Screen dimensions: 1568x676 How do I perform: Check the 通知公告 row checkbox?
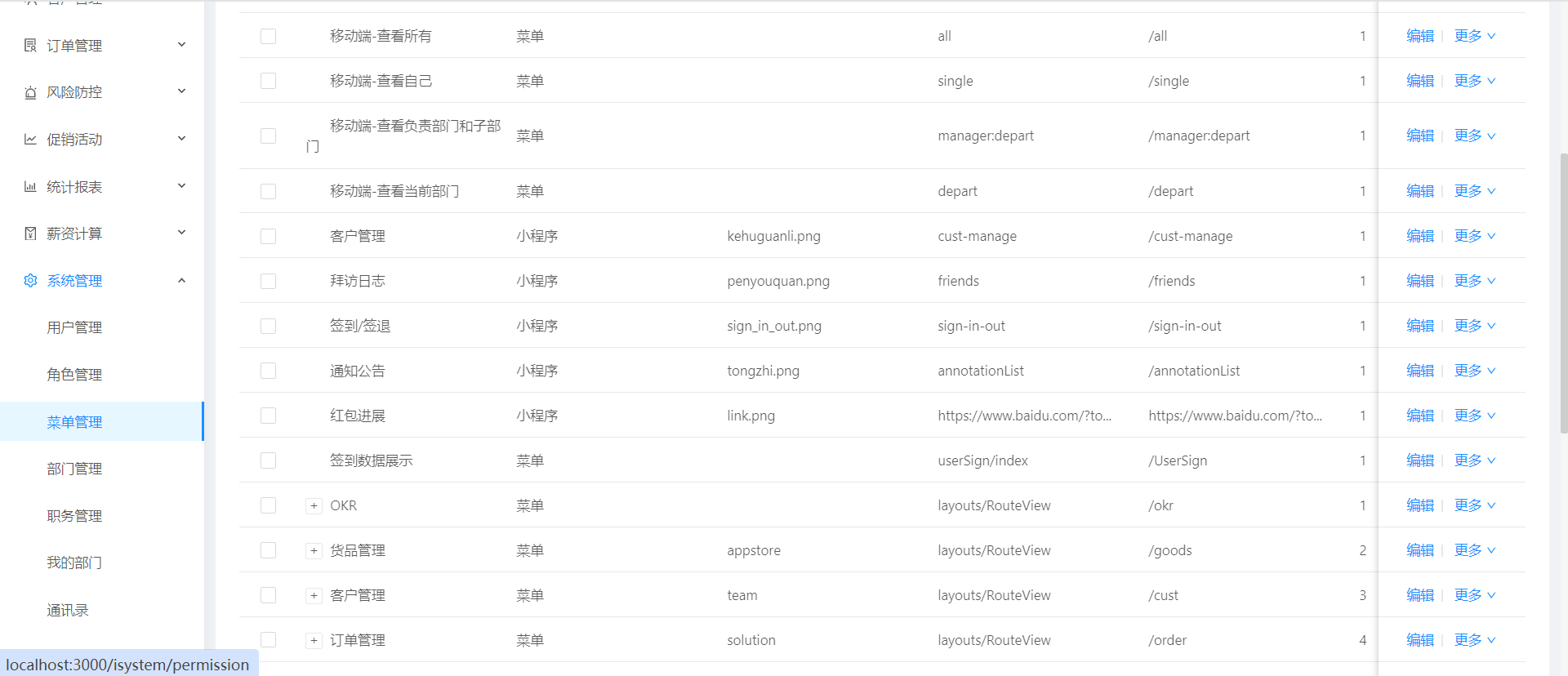268,371
